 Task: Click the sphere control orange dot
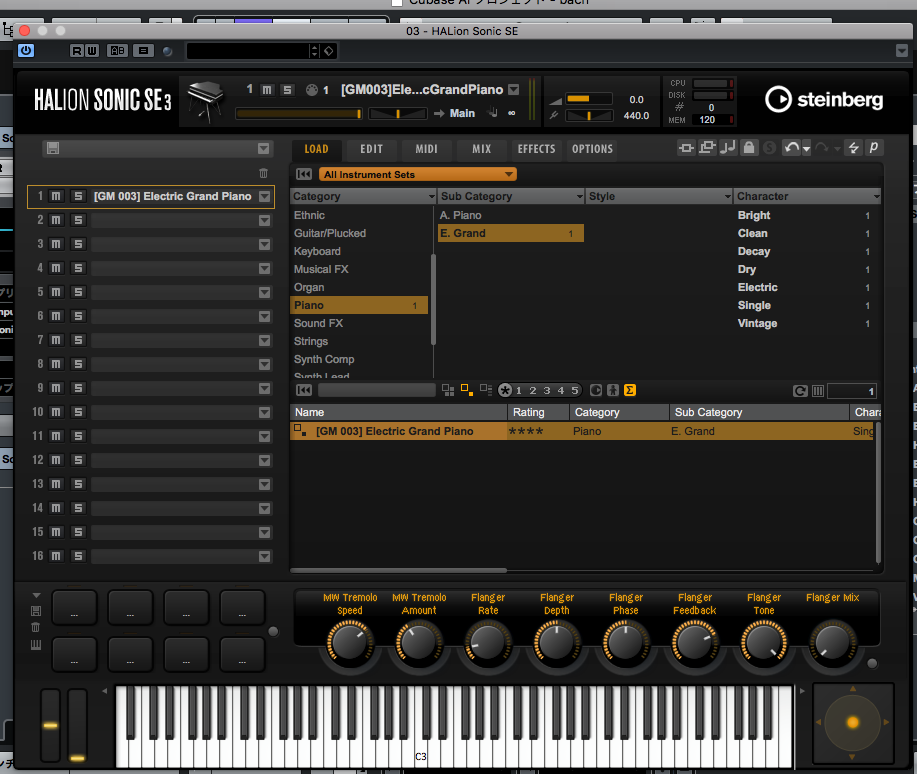[853, 723]
